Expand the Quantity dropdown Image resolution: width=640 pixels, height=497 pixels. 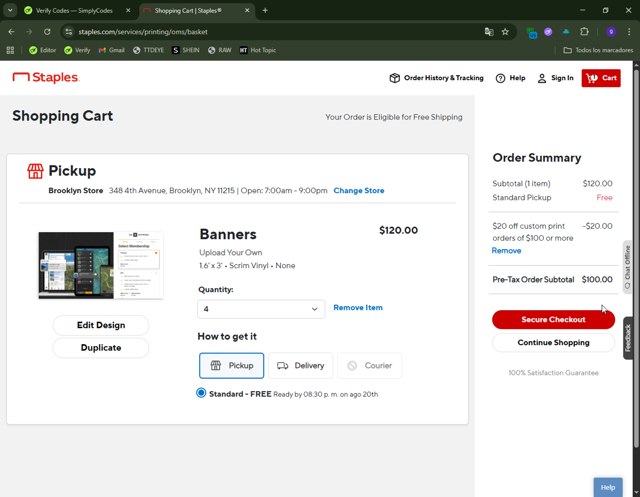coord(261,309)
